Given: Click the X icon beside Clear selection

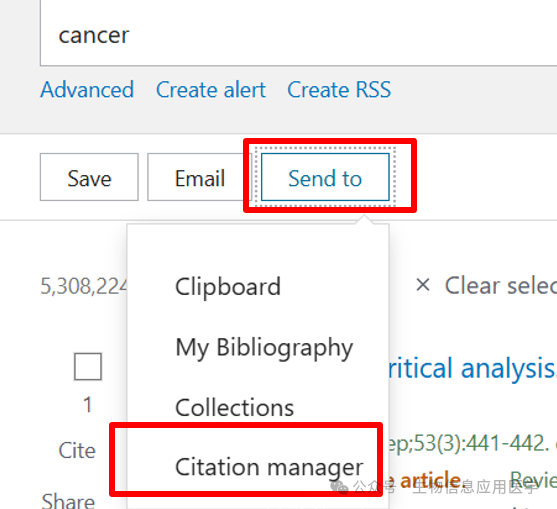Looking at the screenshot, I should (423, 285).
